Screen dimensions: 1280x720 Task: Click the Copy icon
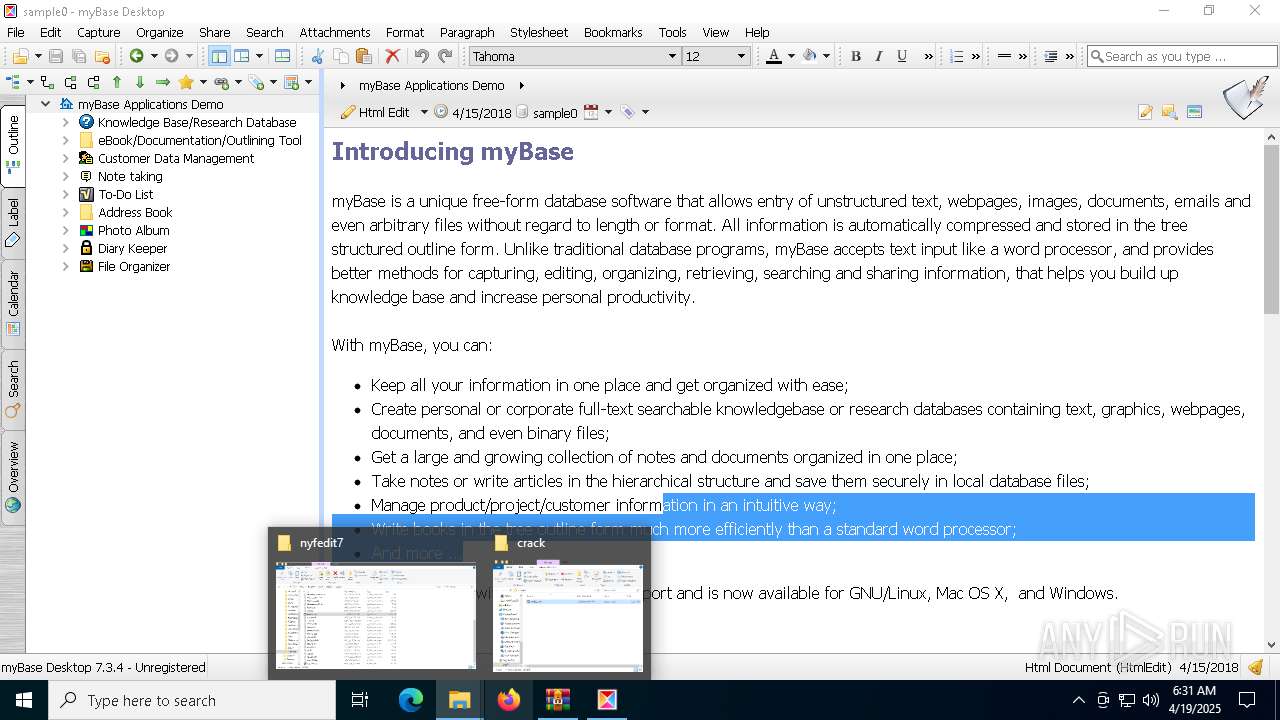click(x=341, y=56)
